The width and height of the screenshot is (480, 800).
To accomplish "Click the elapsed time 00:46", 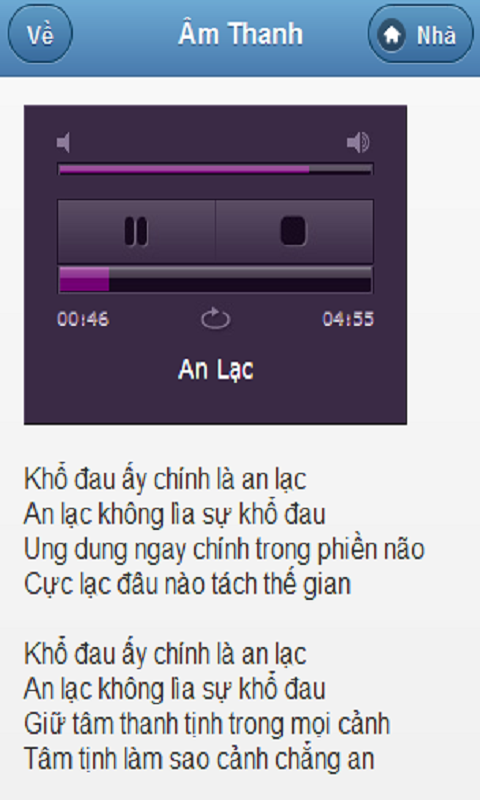I will tap(83, 319).
